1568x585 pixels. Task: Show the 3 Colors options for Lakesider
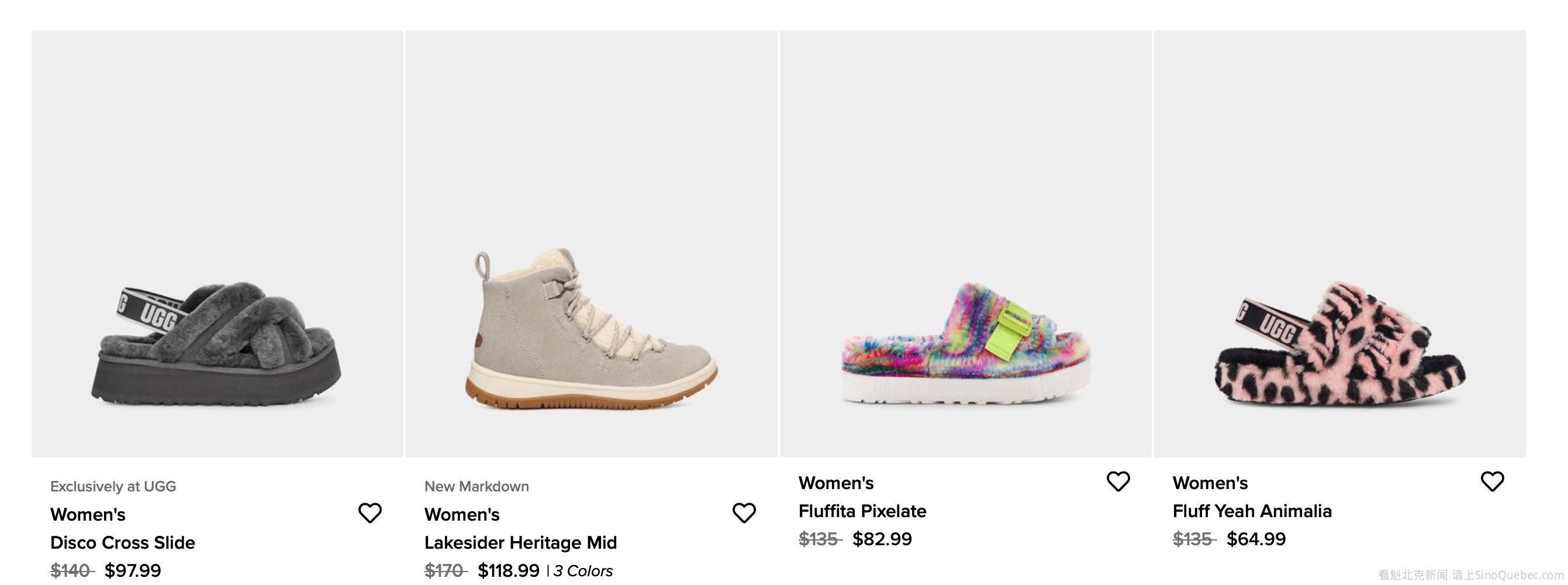point(582,571)
